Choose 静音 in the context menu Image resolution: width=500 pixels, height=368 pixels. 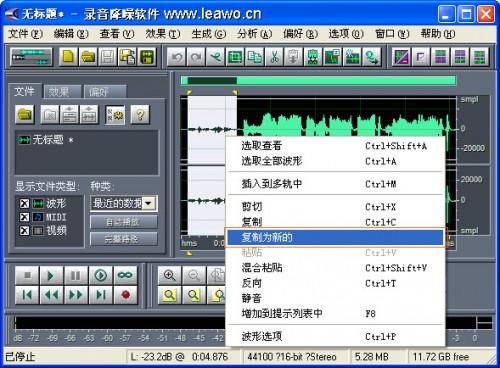point(335,298)
